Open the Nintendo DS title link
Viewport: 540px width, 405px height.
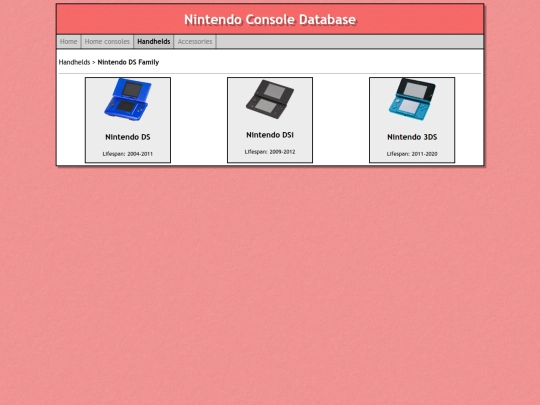click(128, 137)
